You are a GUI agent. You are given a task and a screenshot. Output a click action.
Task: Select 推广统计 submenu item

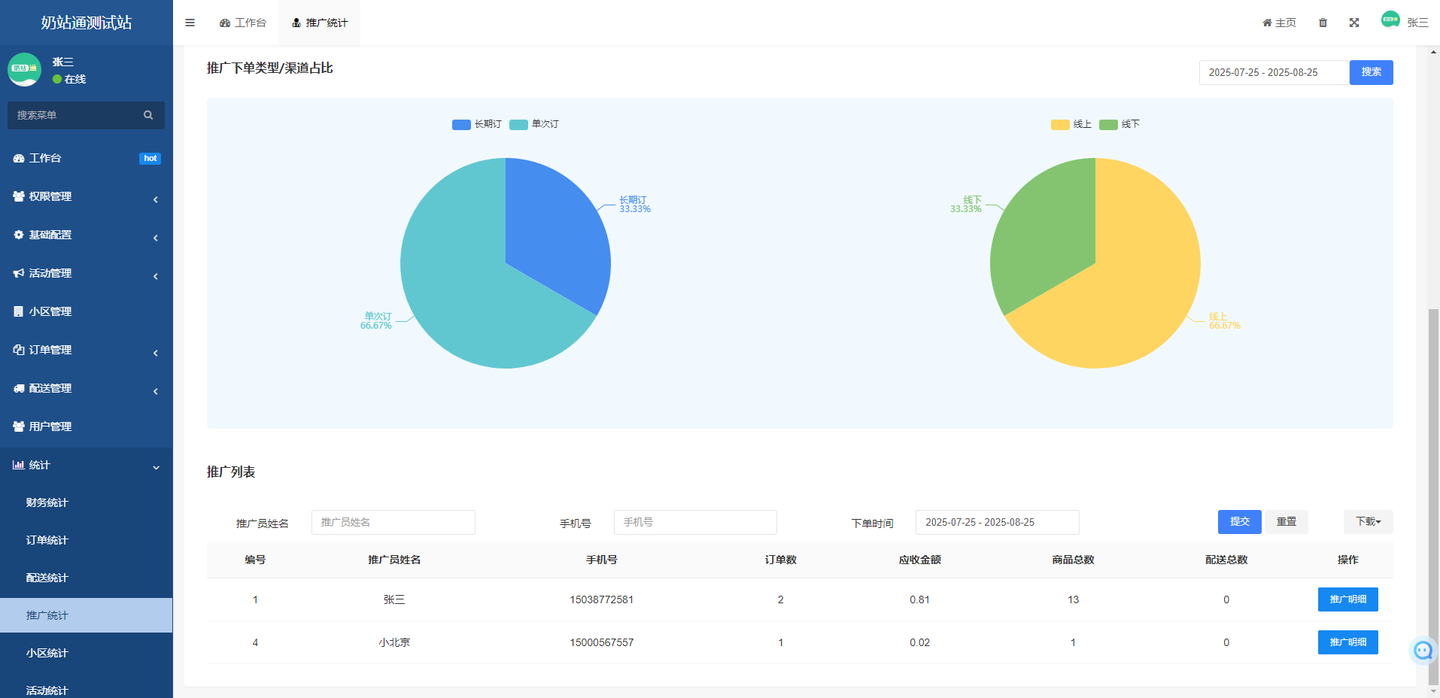point(86,615)
